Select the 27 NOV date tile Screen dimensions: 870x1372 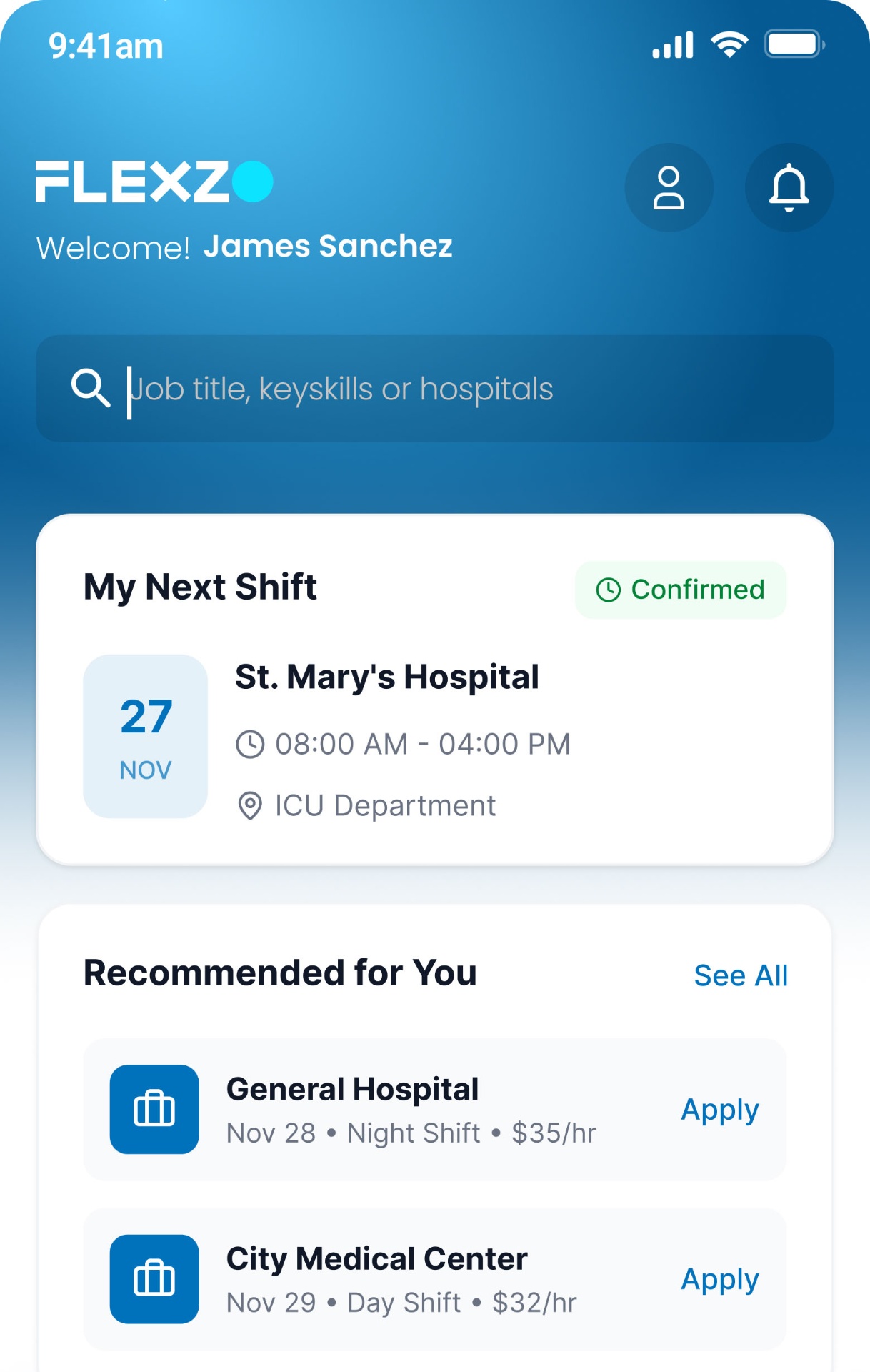click(146, 736)
